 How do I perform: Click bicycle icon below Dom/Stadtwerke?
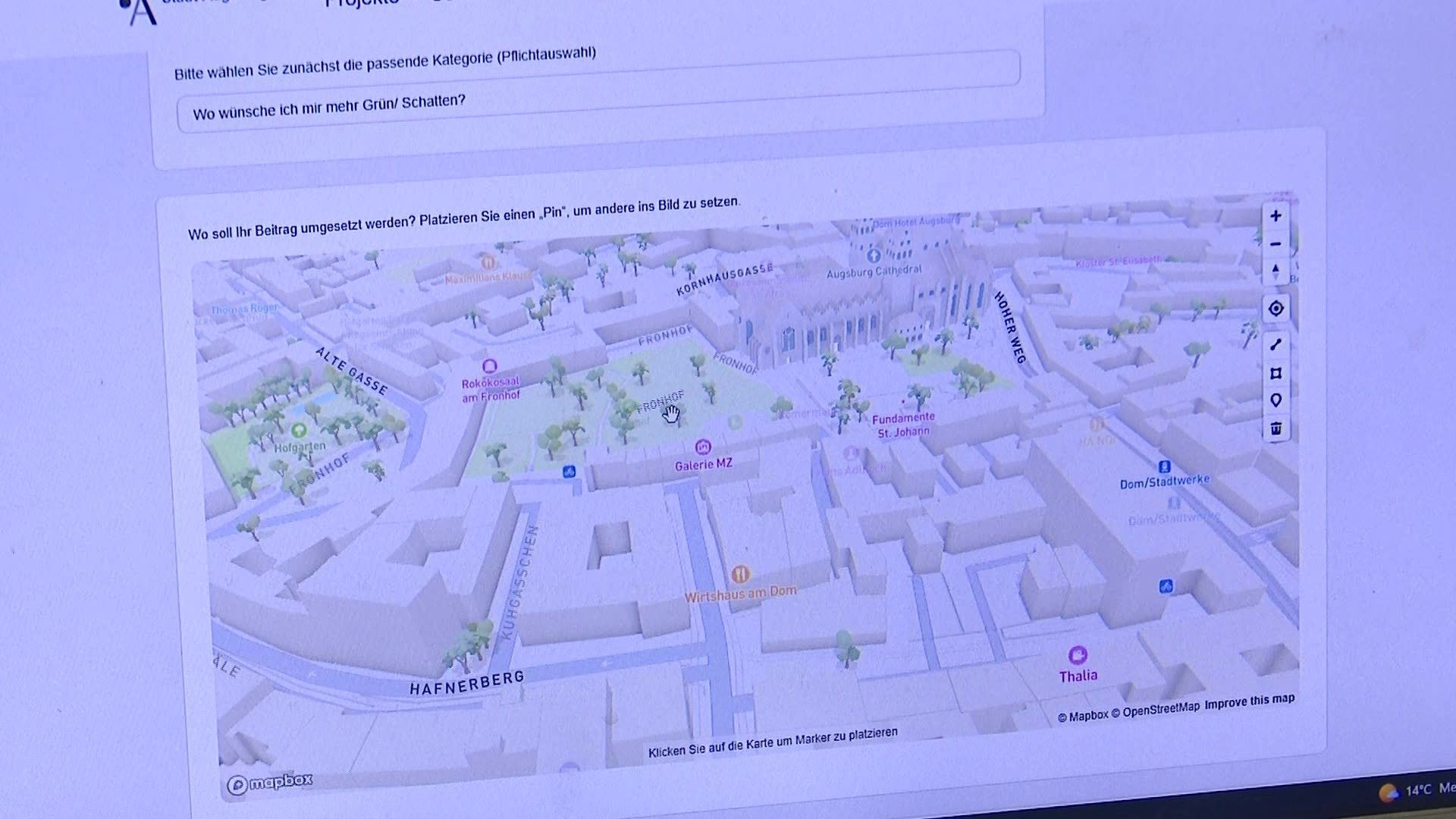[x=1166, y=586]
